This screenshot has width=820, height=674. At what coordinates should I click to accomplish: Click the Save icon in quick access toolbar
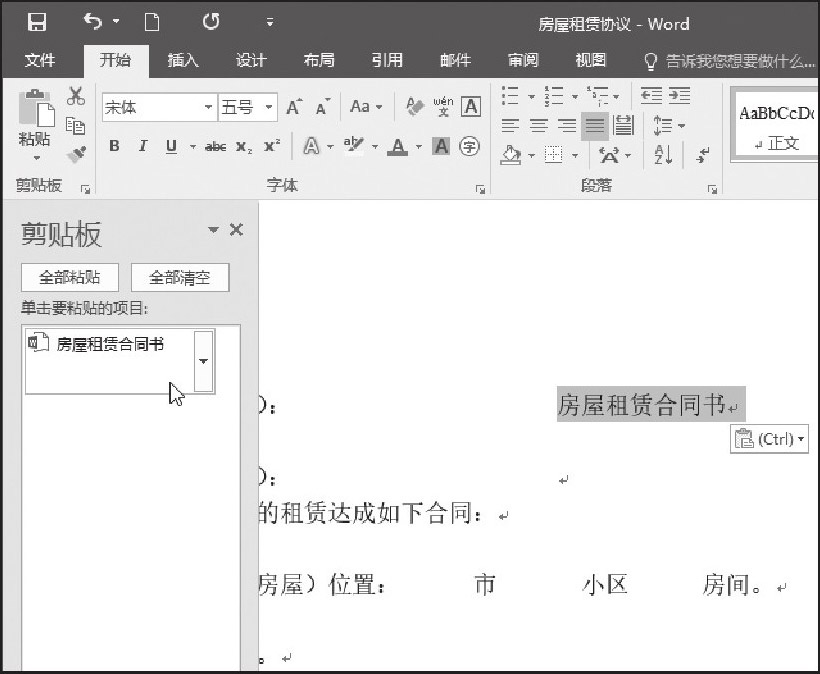pyautogui.click(x=37, y=22)
